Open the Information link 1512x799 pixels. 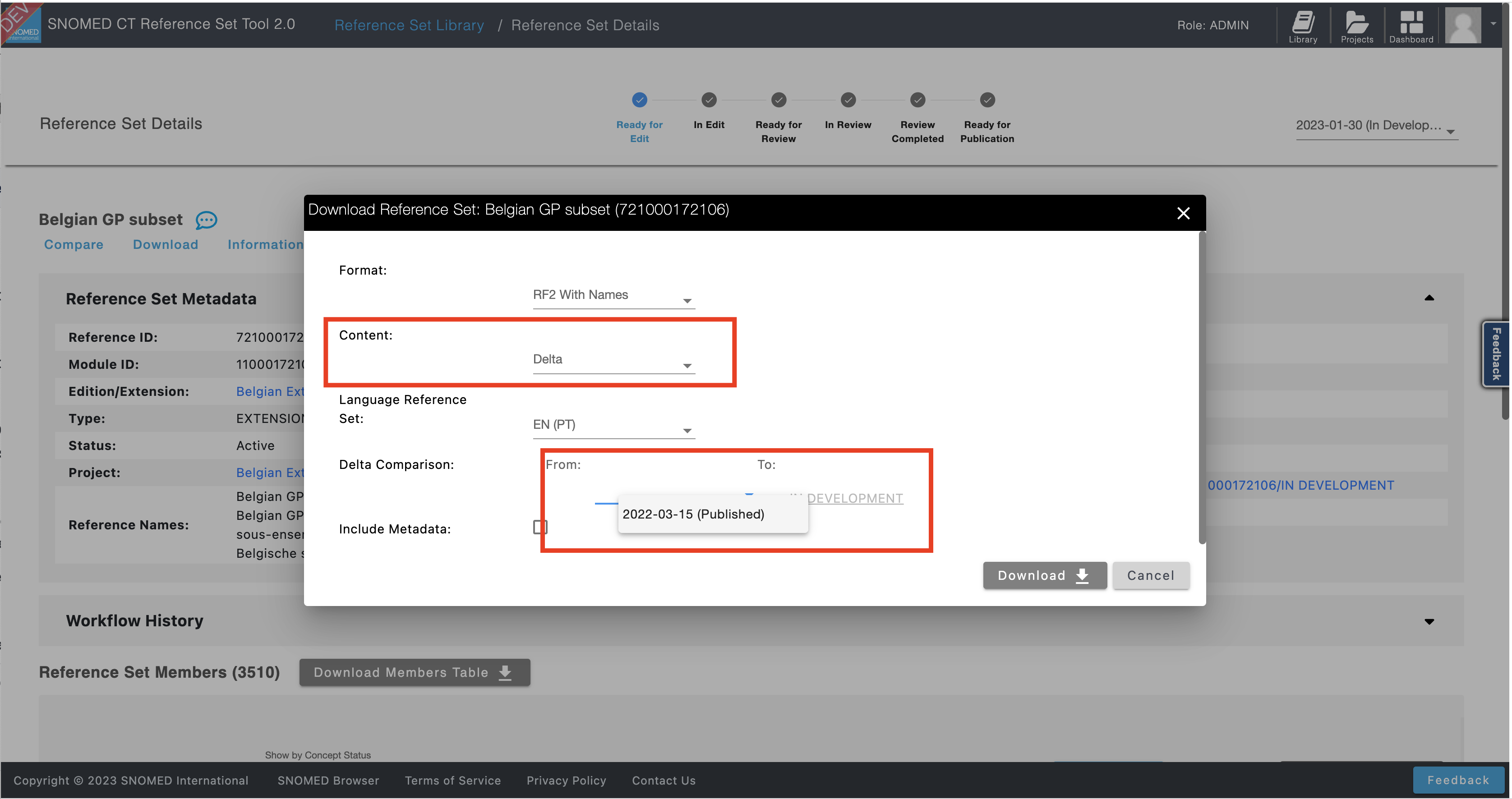265,245
